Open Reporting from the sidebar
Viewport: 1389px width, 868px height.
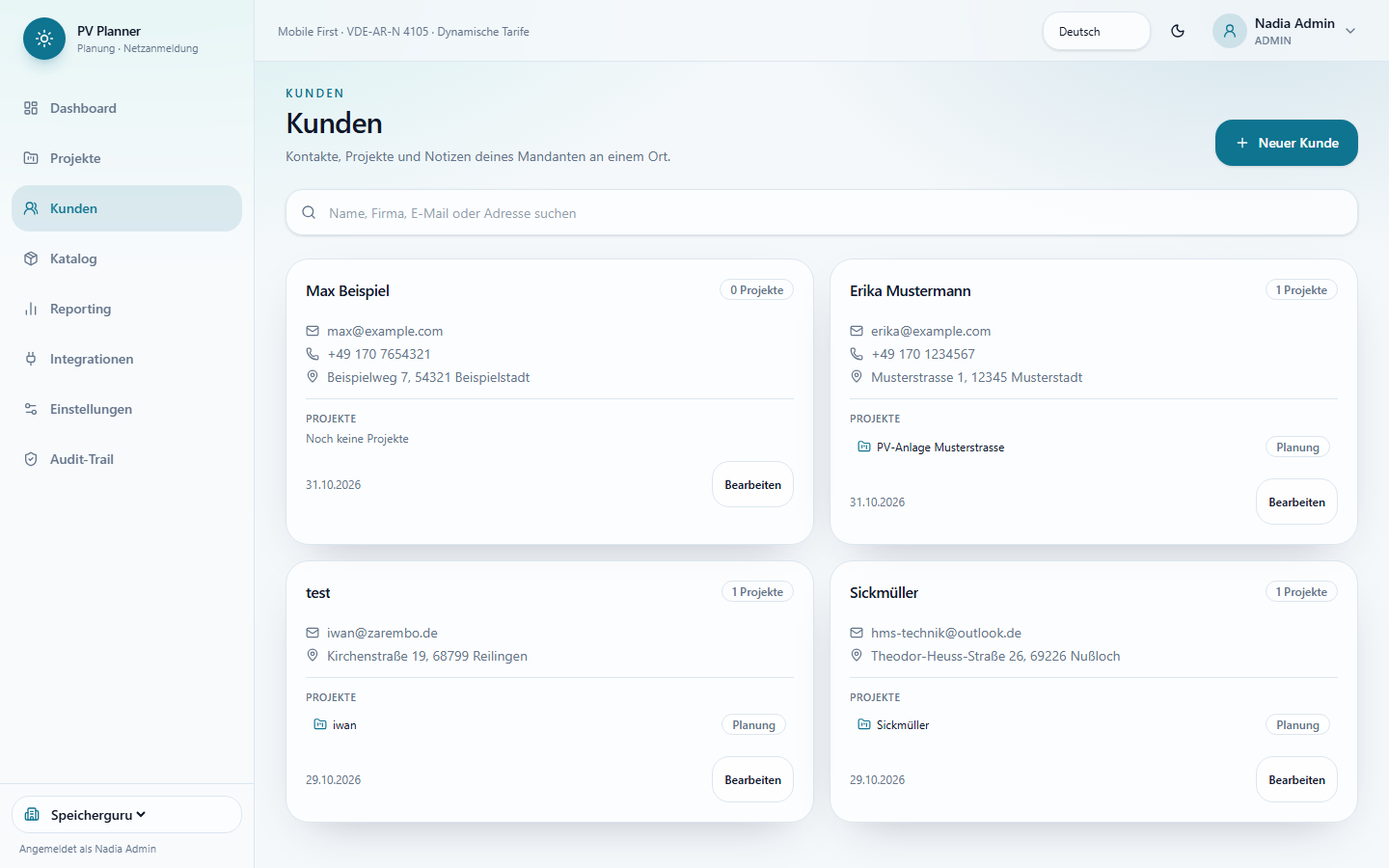tap(126, 309)
